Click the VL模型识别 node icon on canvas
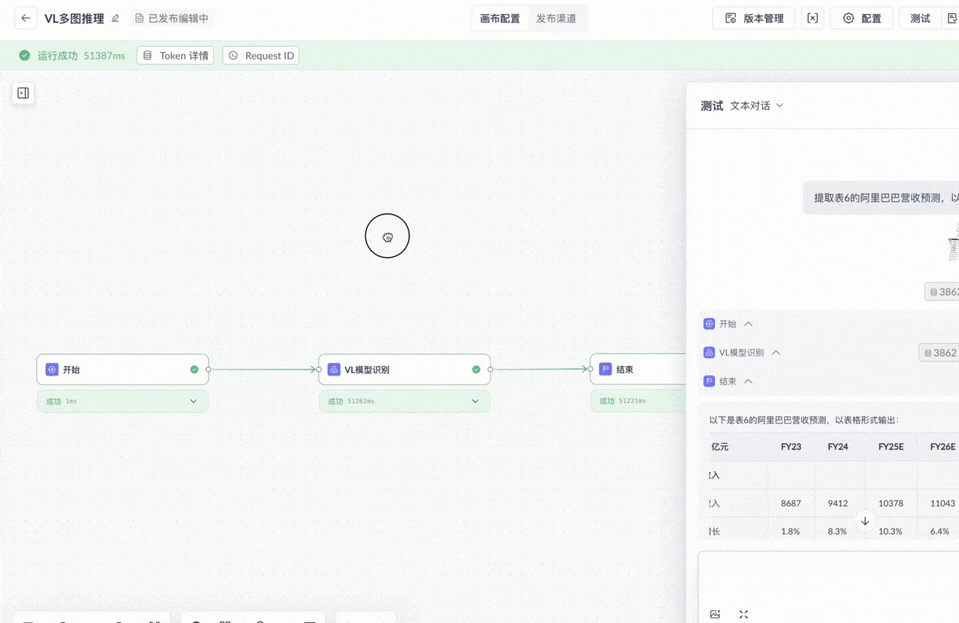 tap(334, 369)
